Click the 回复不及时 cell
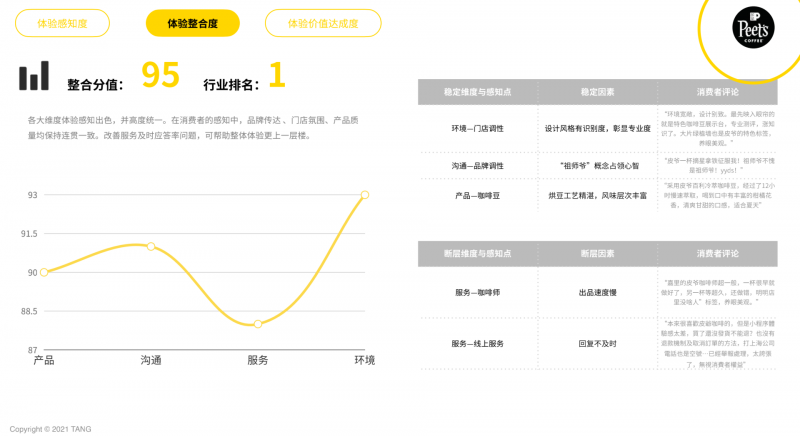The image size is (800, 436). pos(597,344)
